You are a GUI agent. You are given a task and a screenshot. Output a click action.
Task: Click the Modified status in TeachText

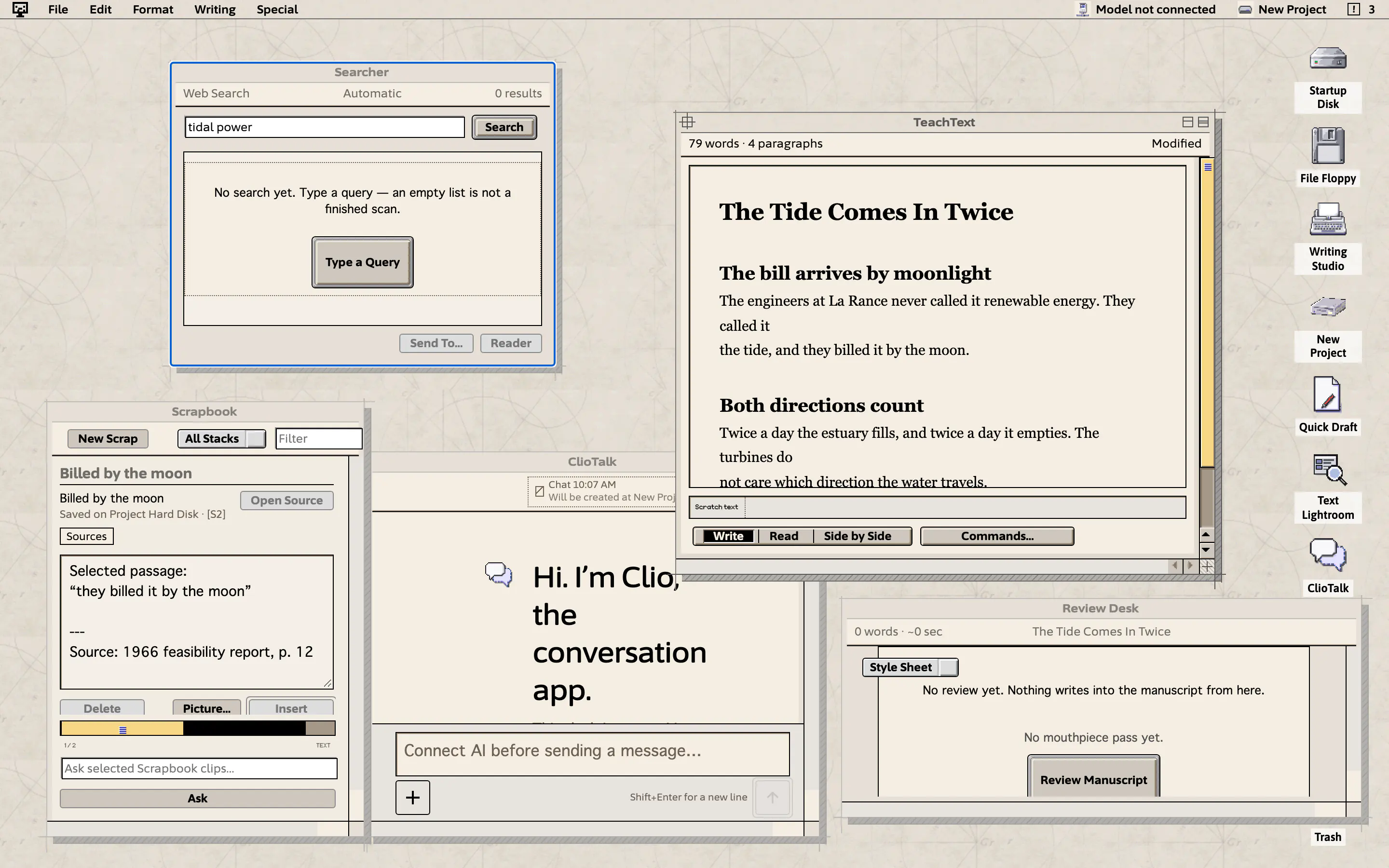(x=1176, y=144)
